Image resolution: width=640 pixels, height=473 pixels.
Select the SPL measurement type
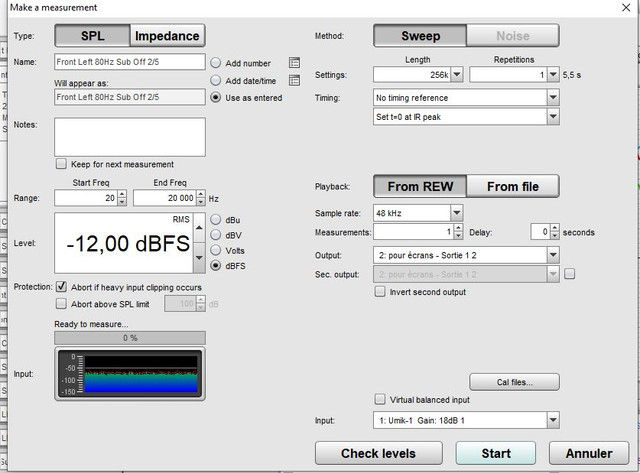click(93, 36)
